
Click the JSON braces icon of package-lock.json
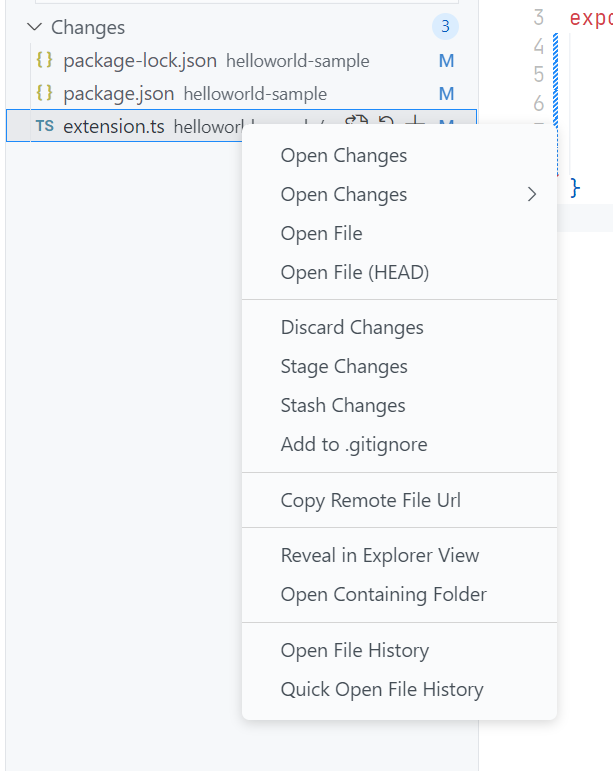[44, 60]
